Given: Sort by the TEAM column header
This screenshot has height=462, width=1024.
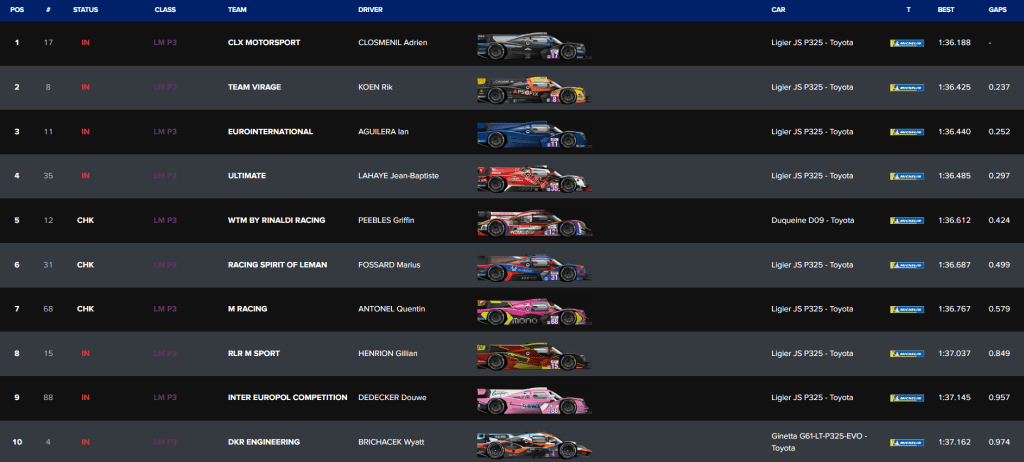Looking at the screenshot, I should [x=236, y=10].
